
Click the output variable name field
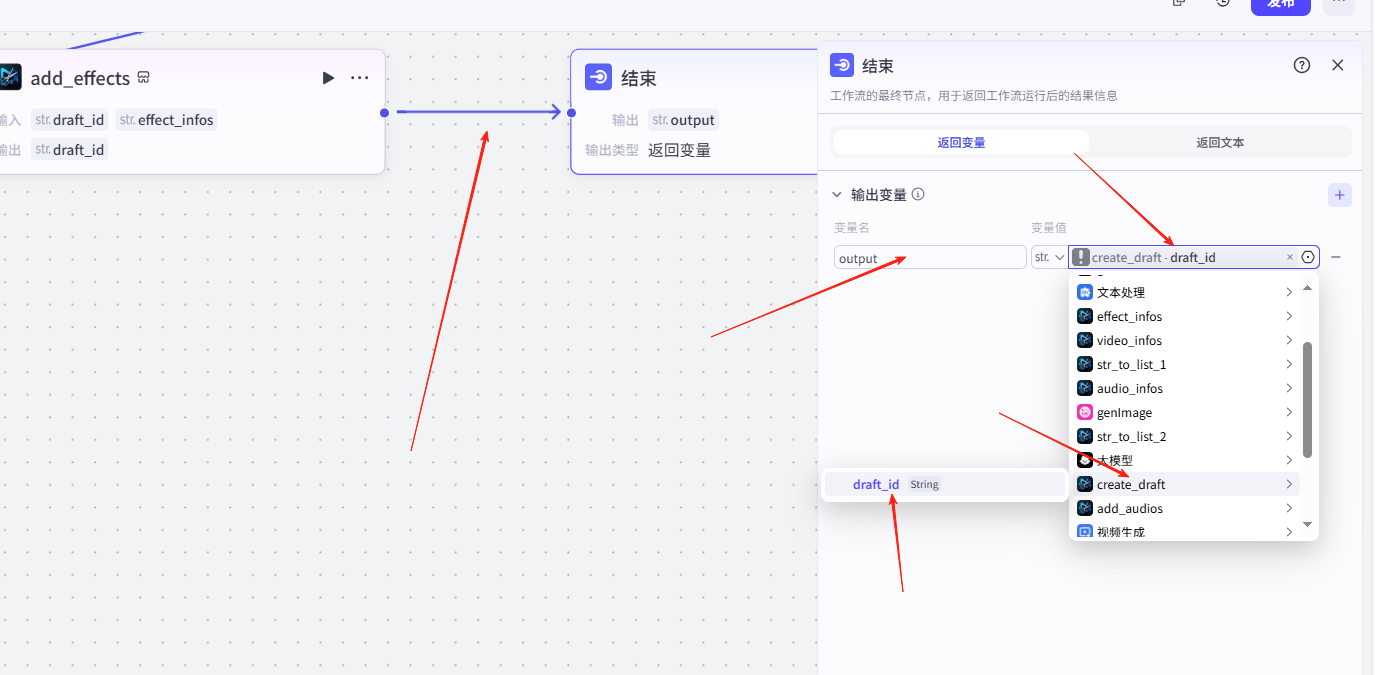tap(929, 258)
